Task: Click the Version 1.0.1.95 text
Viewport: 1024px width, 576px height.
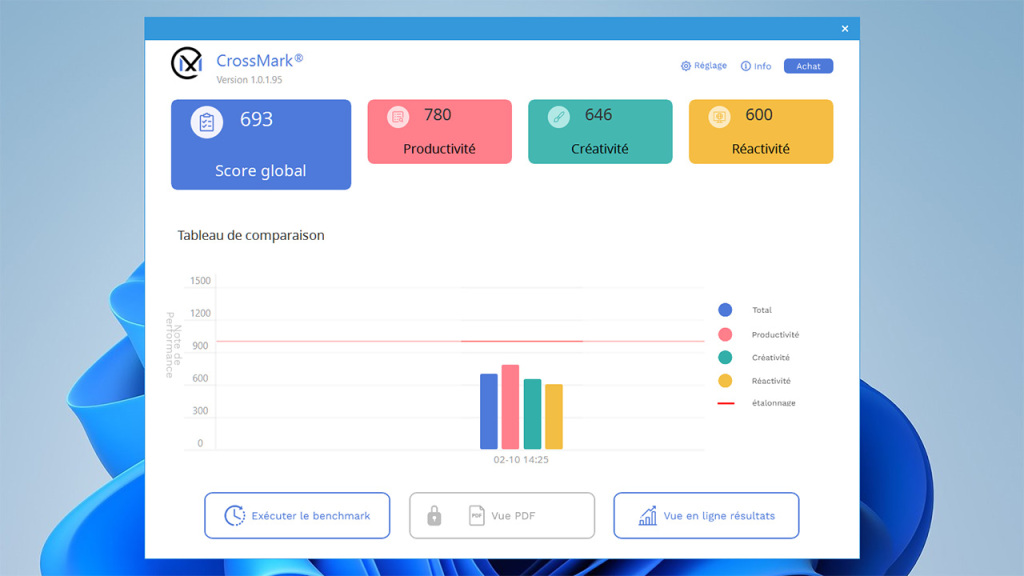Action: [249, 80]
